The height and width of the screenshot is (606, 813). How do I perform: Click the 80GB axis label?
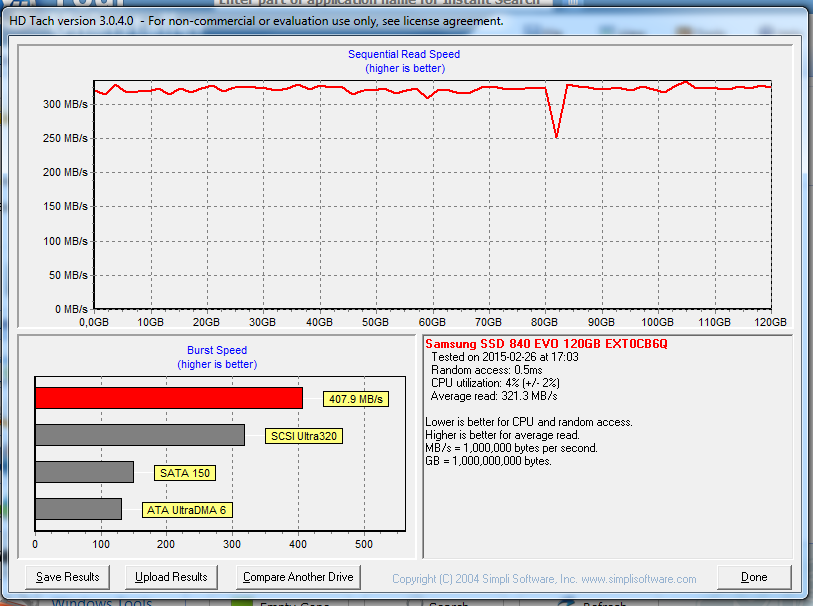pyautogui.click(x=544, y=322)
